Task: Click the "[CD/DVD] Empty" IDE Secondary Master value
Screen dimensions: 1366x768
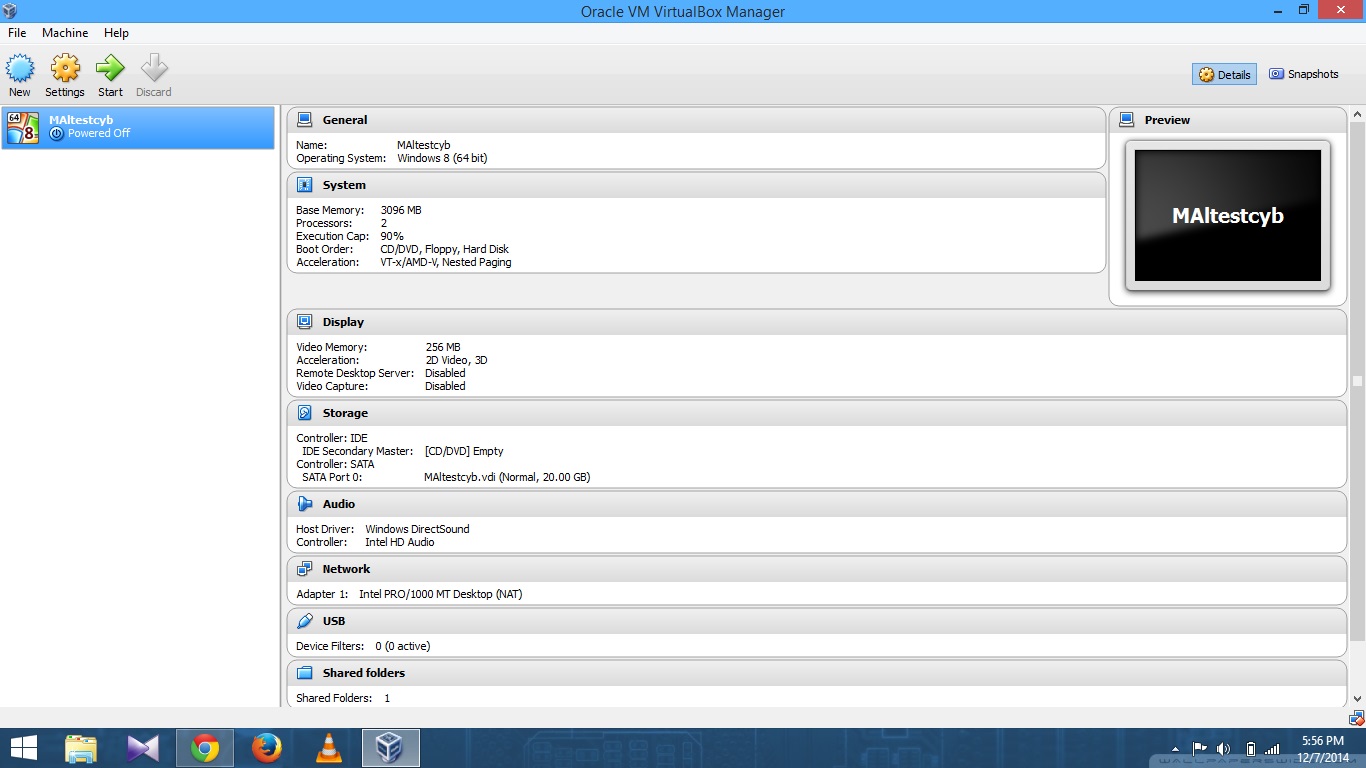Action: [464, 451]
